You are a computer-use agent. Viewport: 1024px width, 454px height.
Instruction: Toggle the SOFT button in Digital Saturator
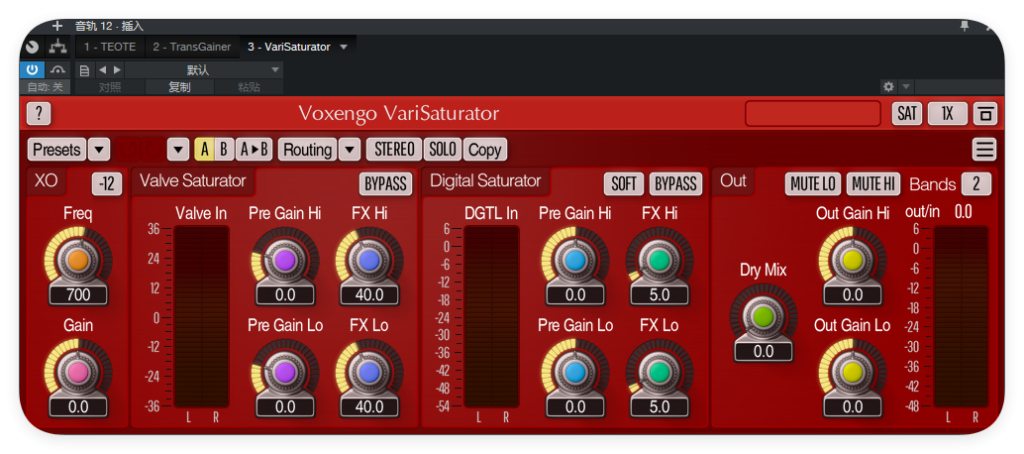(624, 184)
